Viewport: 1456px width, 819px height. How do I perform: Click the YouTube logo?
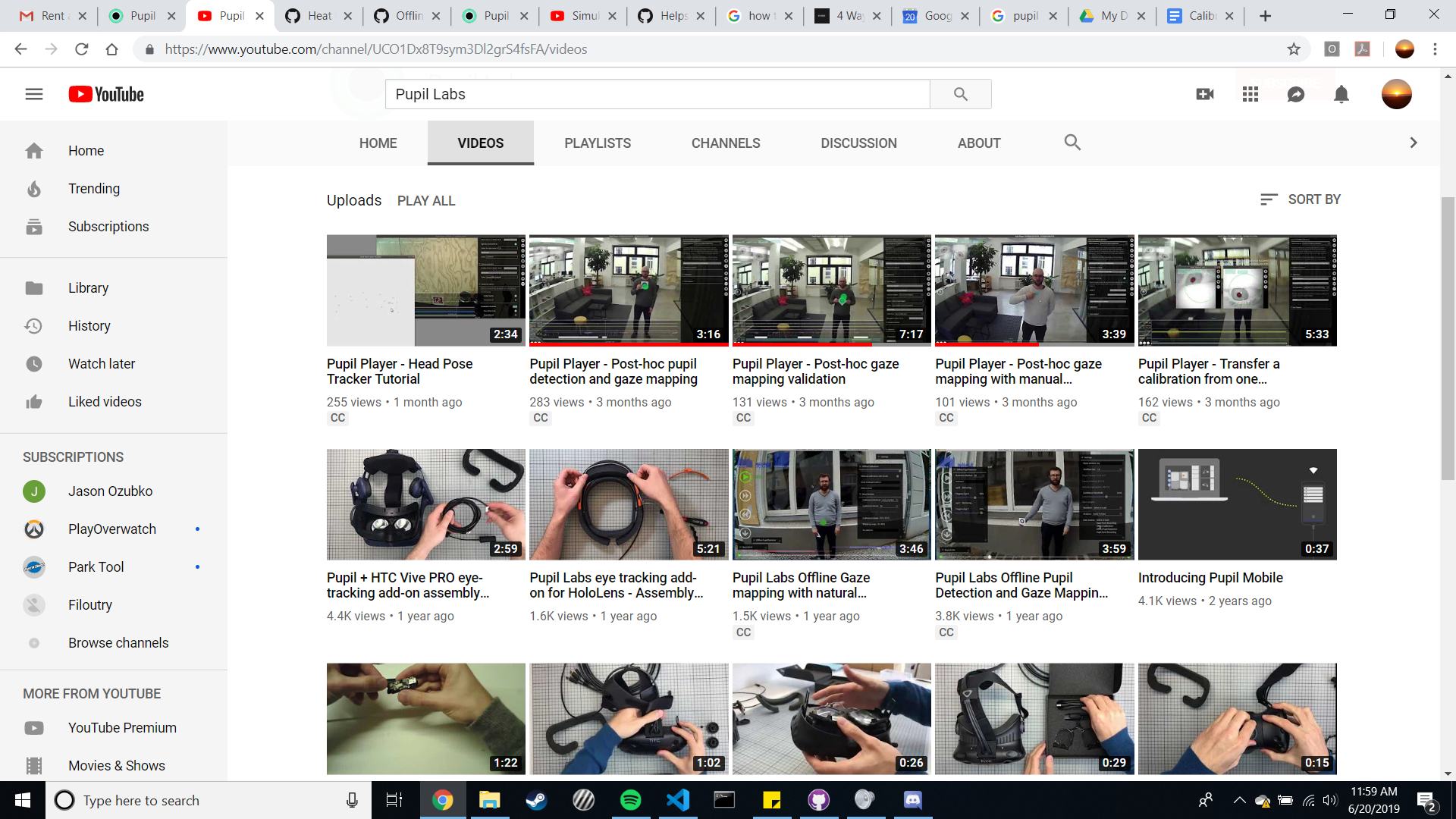click(x=106, y=94)
